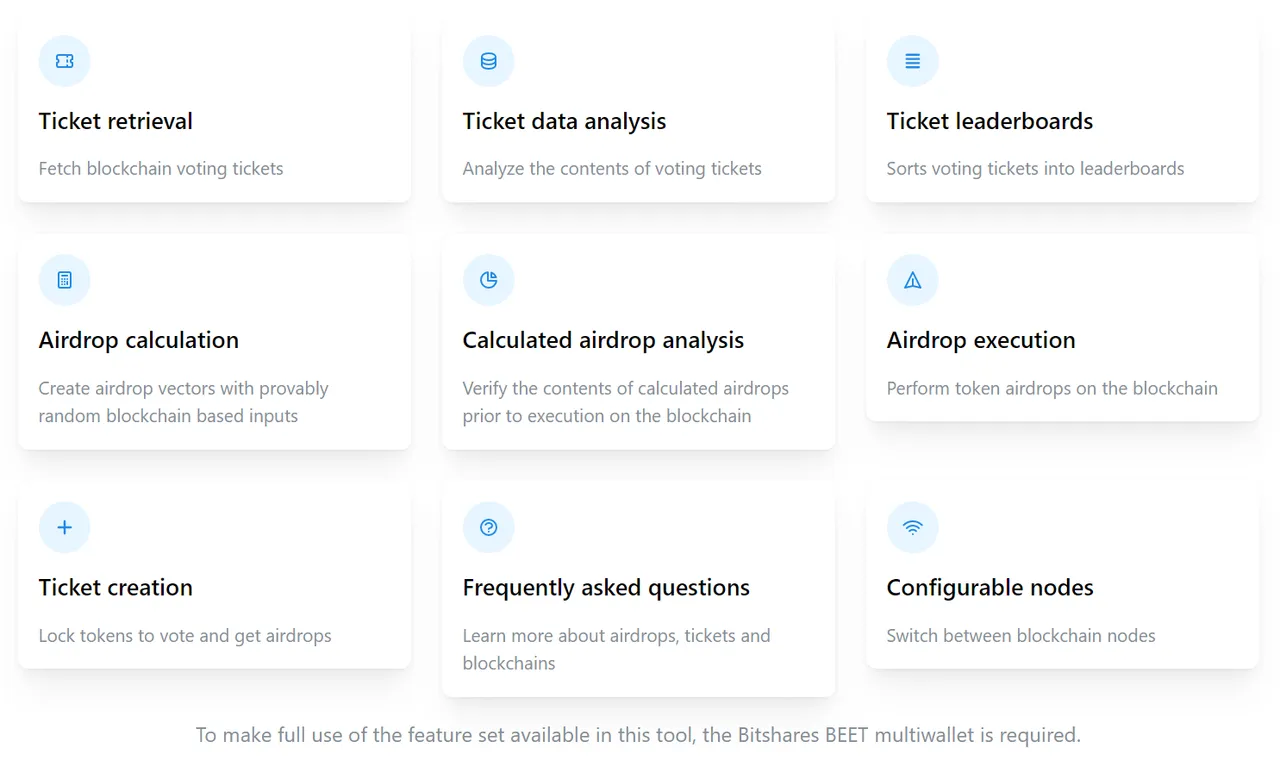This screenshot has height=759, width=1280.
Task: Open the Ticket data analysis heading
Action: pos(564,121)
